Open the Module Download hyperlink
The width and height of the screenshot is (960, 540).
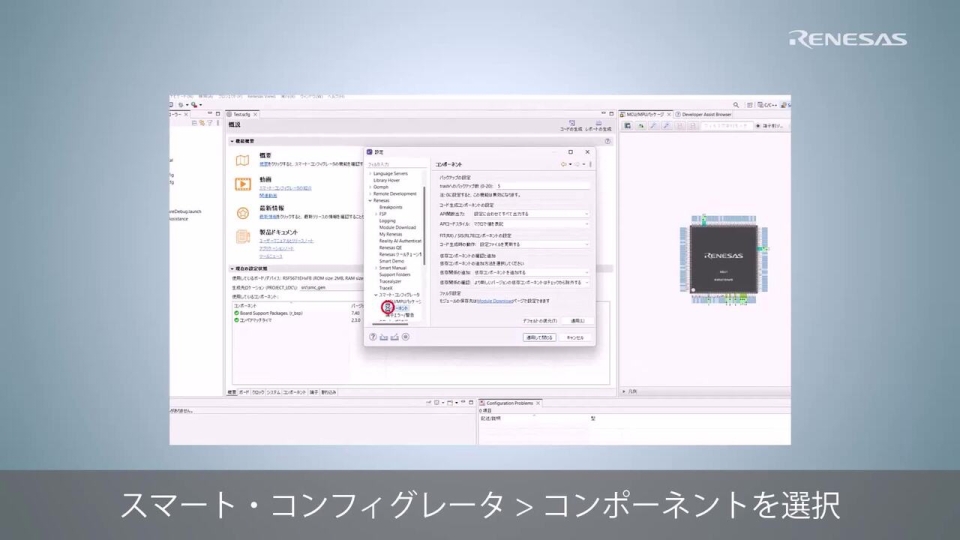point(495,301)
